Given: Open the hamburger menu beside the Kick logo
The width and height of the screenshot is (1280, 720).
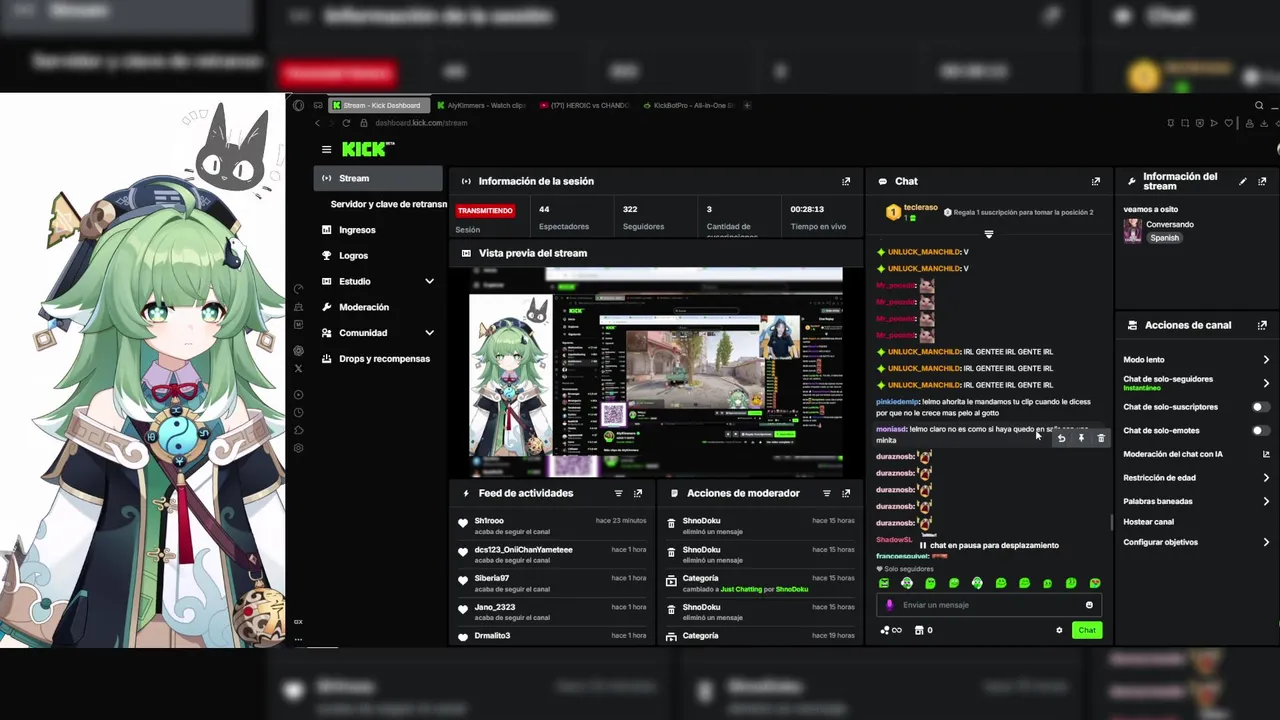Looking at the screenshot, I should click(326, 149).
